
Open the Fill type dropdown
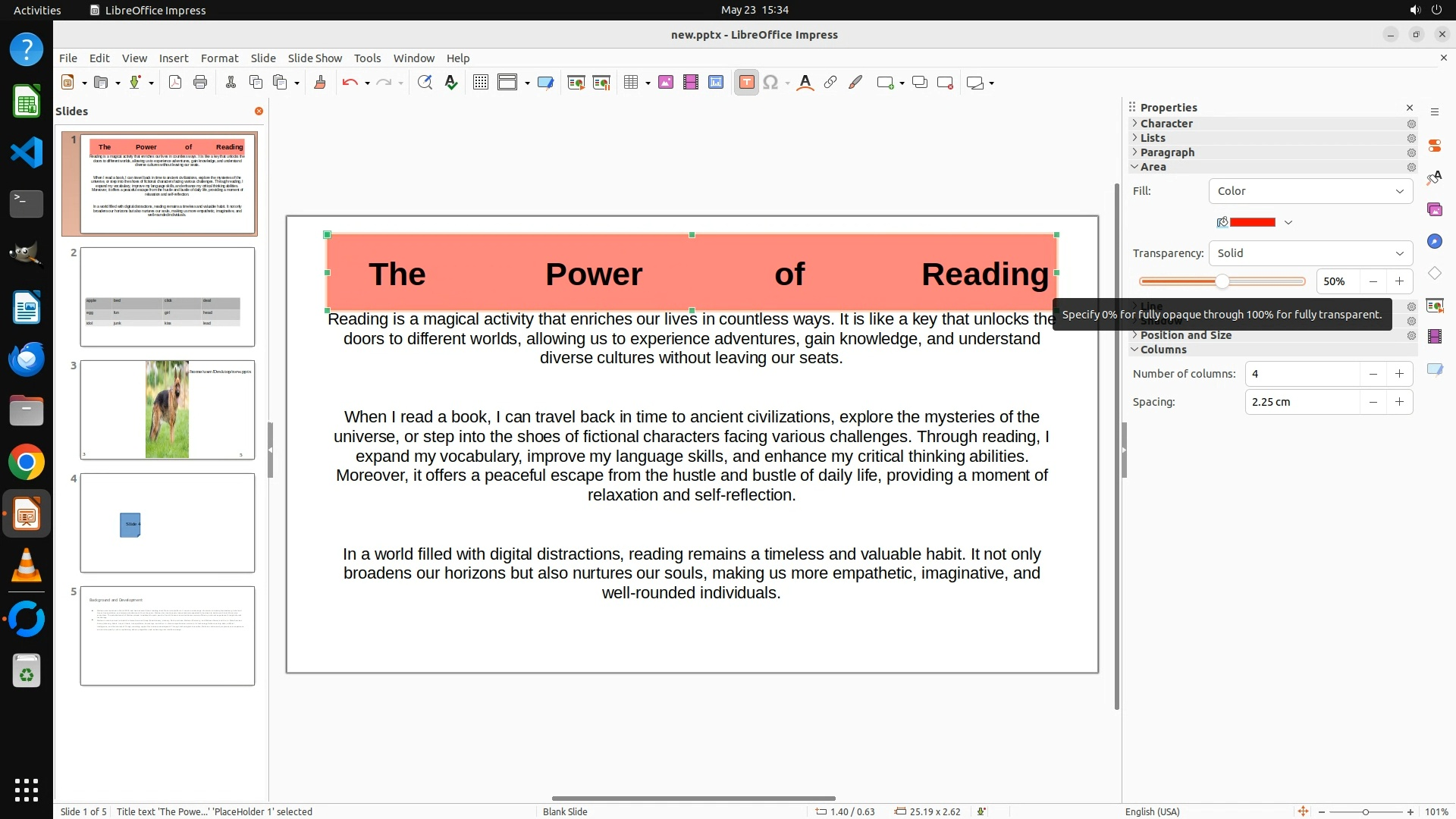pos(1310,191)
